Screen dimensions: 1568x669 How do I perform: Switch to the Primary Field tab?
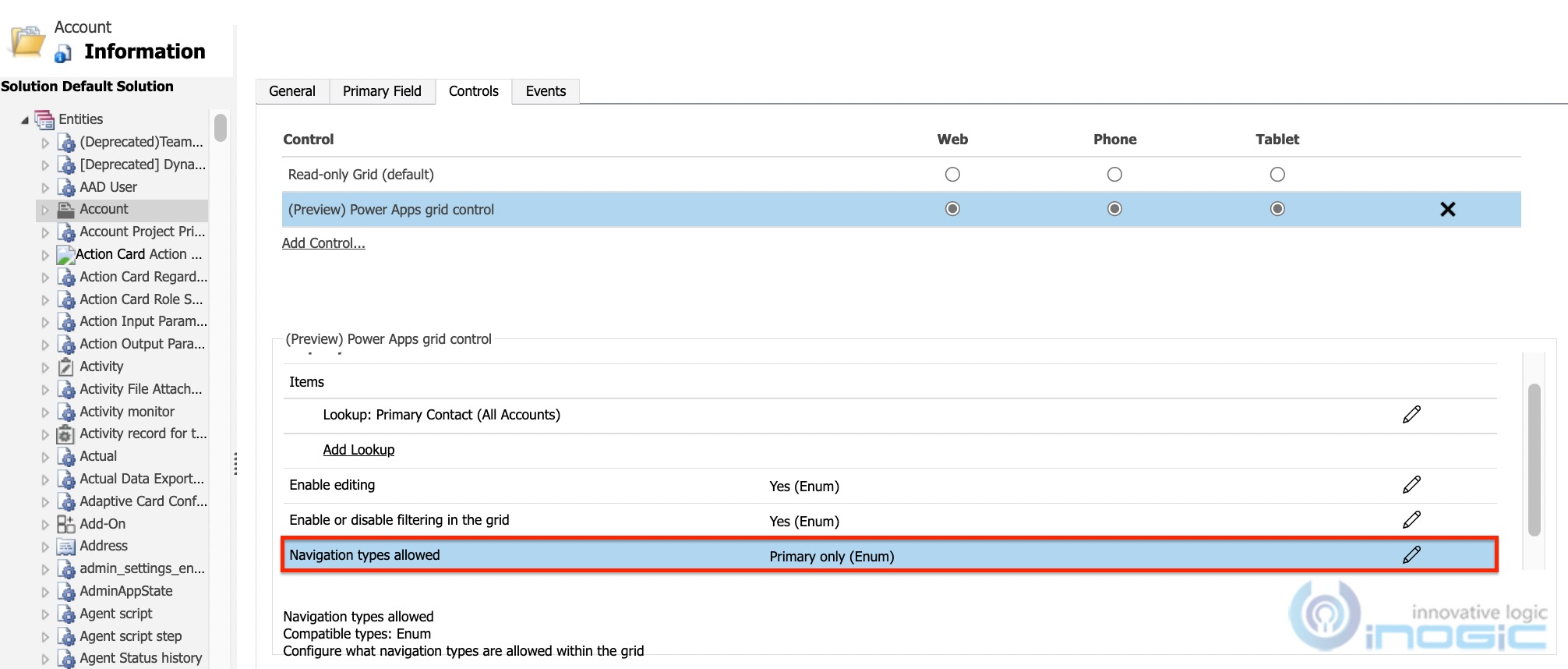pyautogui.click(x=382, y=91)
